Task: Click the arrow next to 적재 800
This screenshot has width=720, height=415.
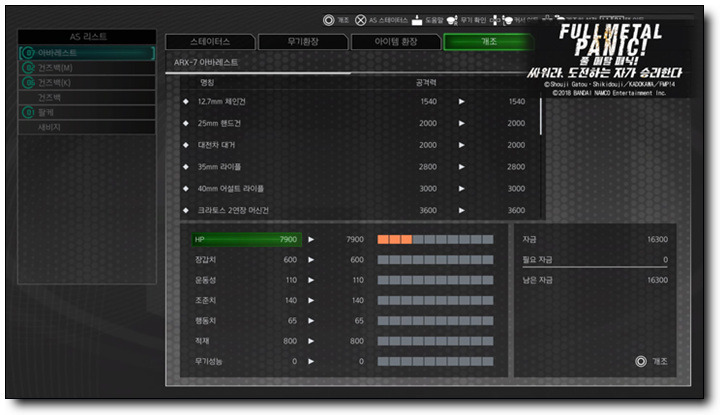Action: coord(311,341)
